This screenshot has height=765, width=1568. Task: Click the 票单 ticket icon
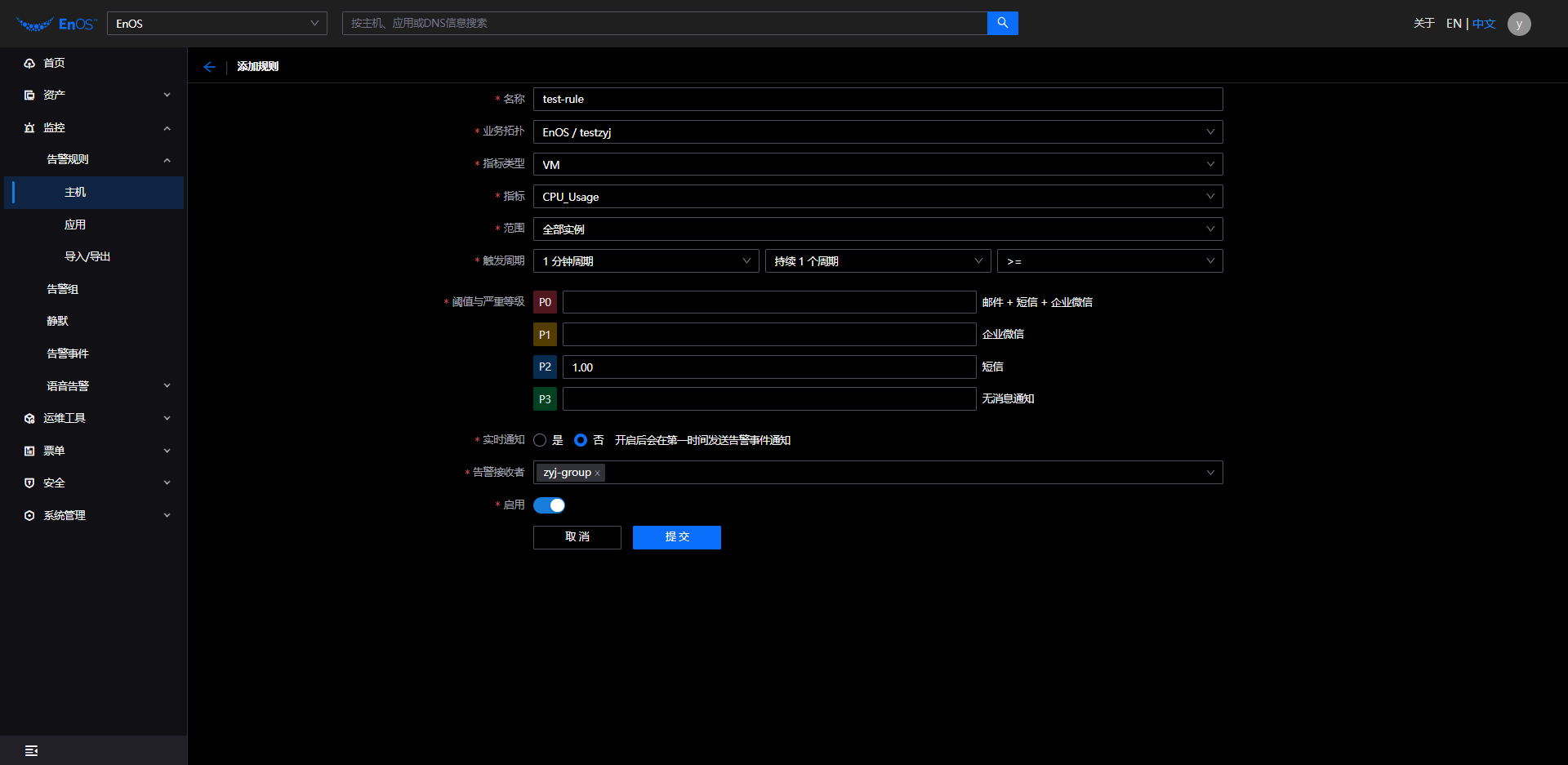pyautogui.click(x=29, y=451)
